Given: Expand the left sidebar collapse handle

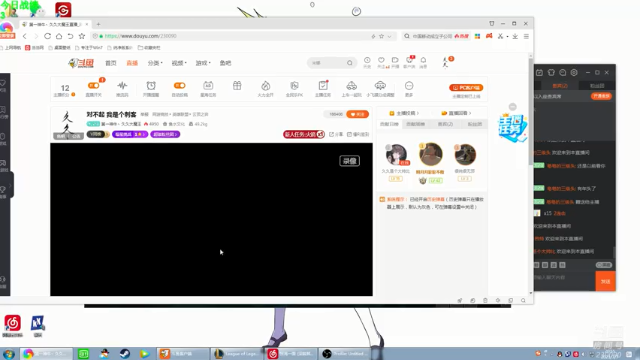Looking at the screenshot, I should (10, 185).
